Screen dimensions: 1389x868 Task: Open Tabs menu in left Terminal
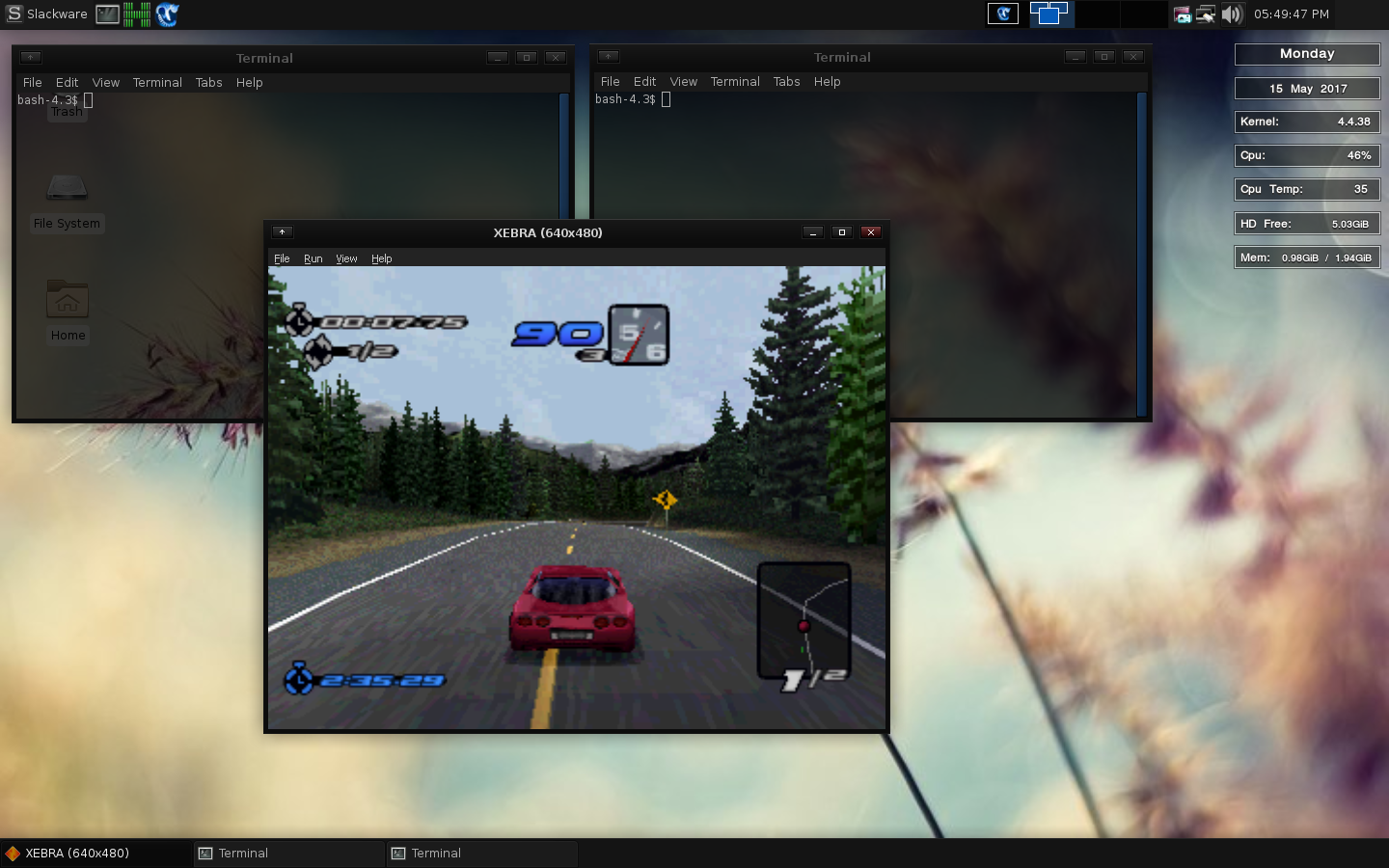[x=209, y=83]
